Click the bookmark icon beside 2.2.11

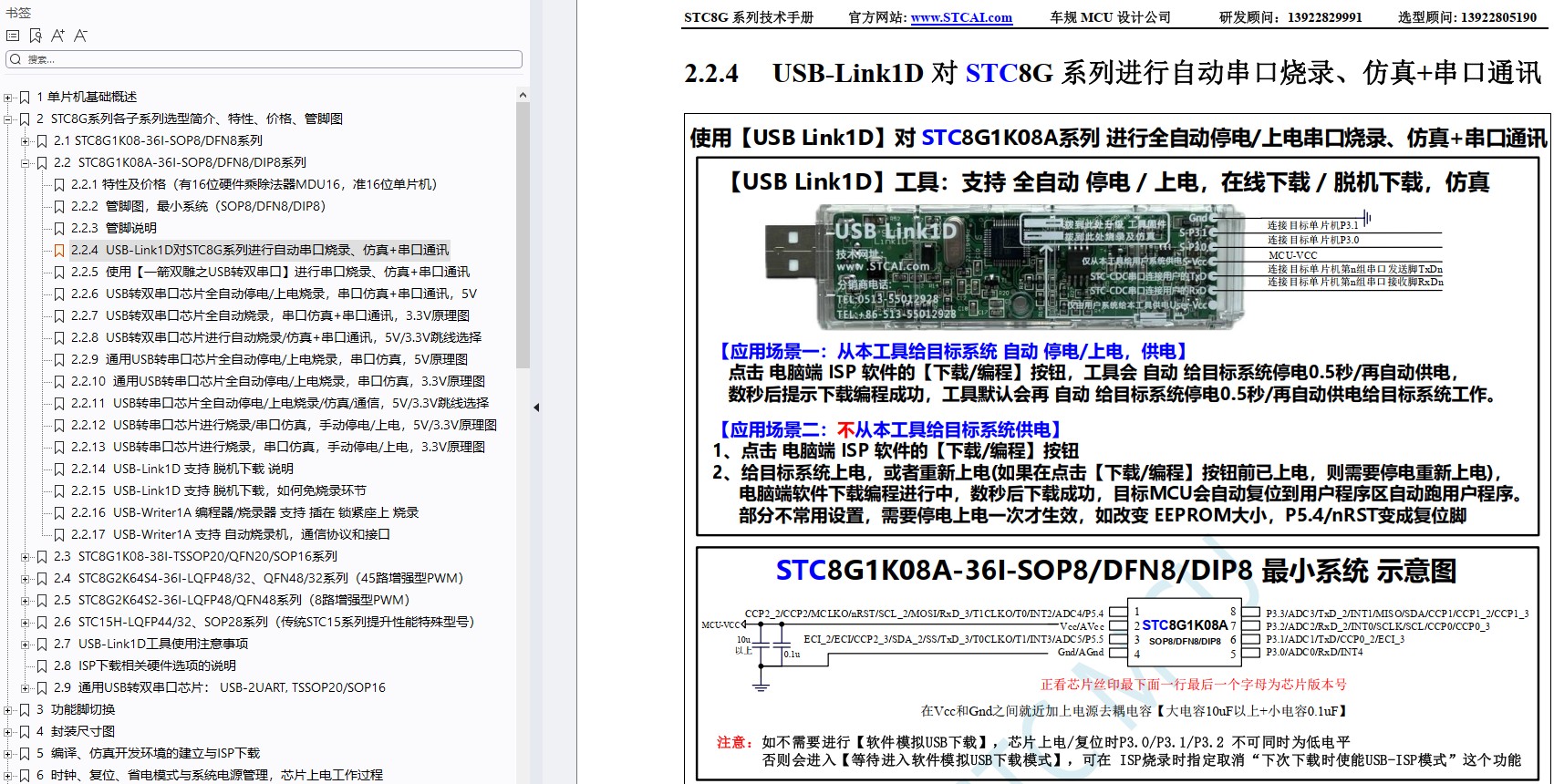pyautogui.click(x=59, y=403)
